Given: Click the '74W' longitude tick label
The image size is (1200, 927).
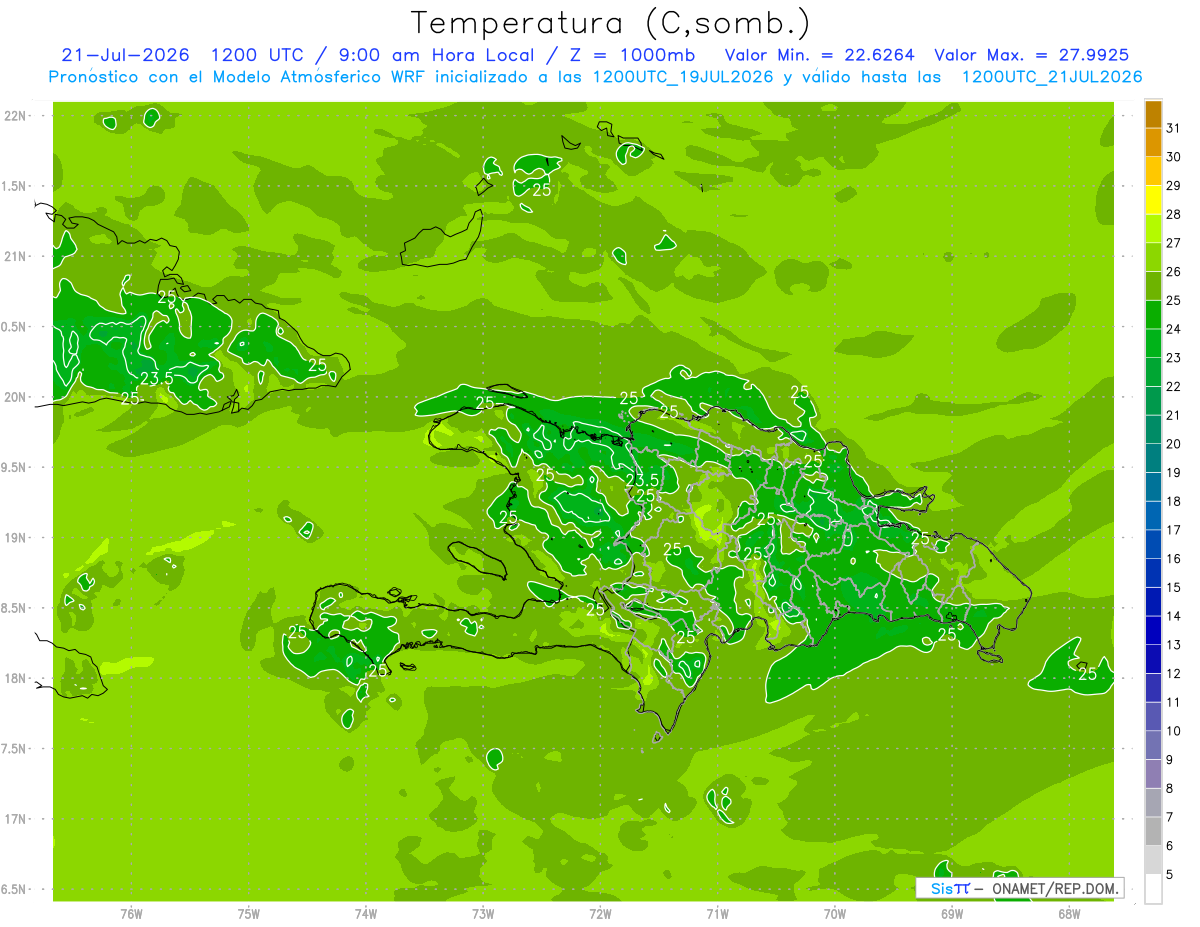Looking at the screenshot, I should [366, 913].
